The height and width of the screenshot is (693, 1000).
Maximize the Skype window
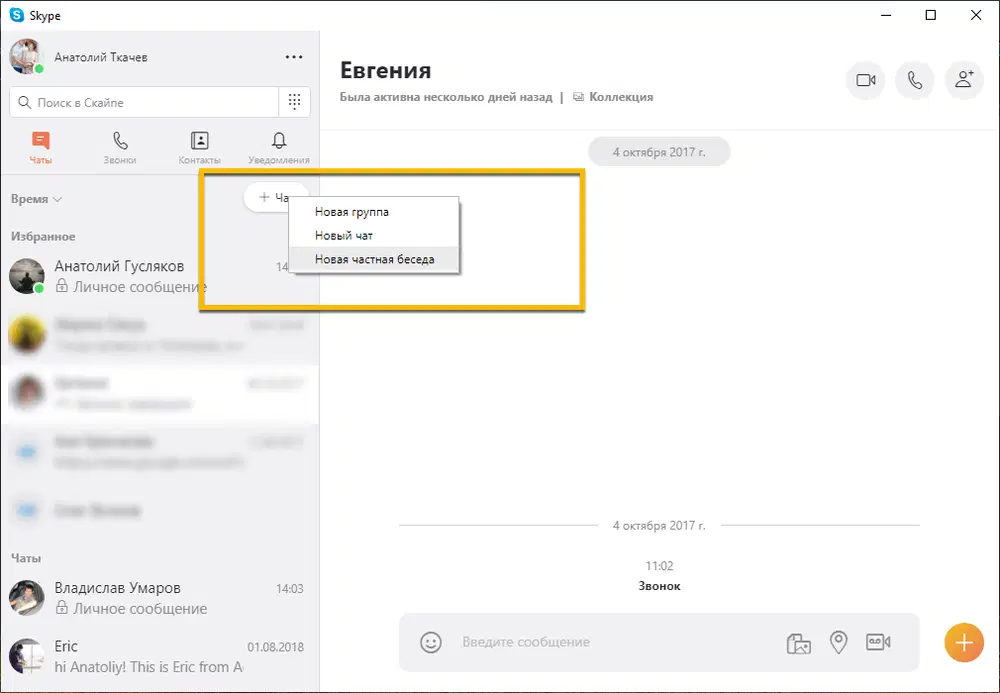pos(930,15)
